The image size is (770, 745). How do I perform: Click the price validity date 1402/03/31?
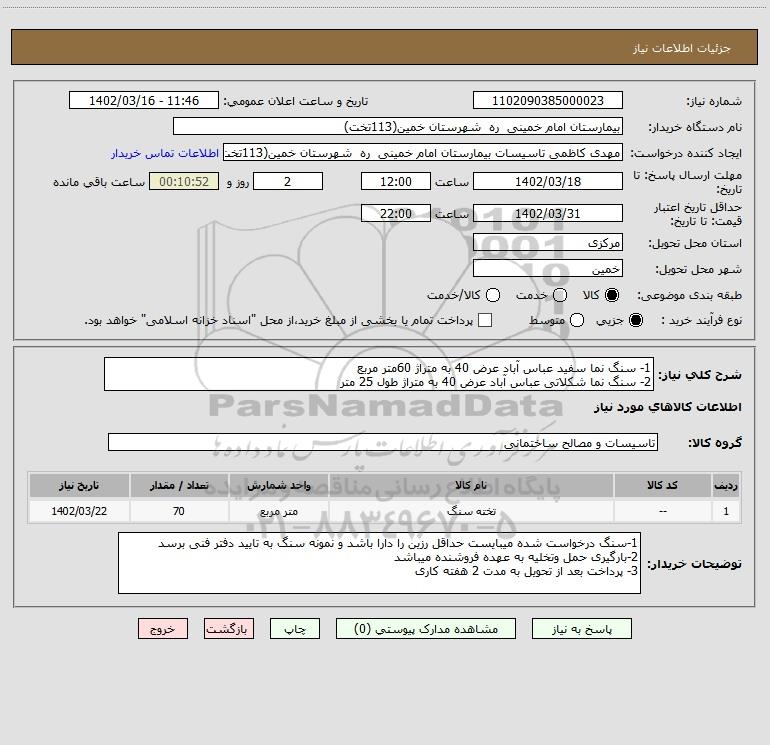tap(548, 213)
